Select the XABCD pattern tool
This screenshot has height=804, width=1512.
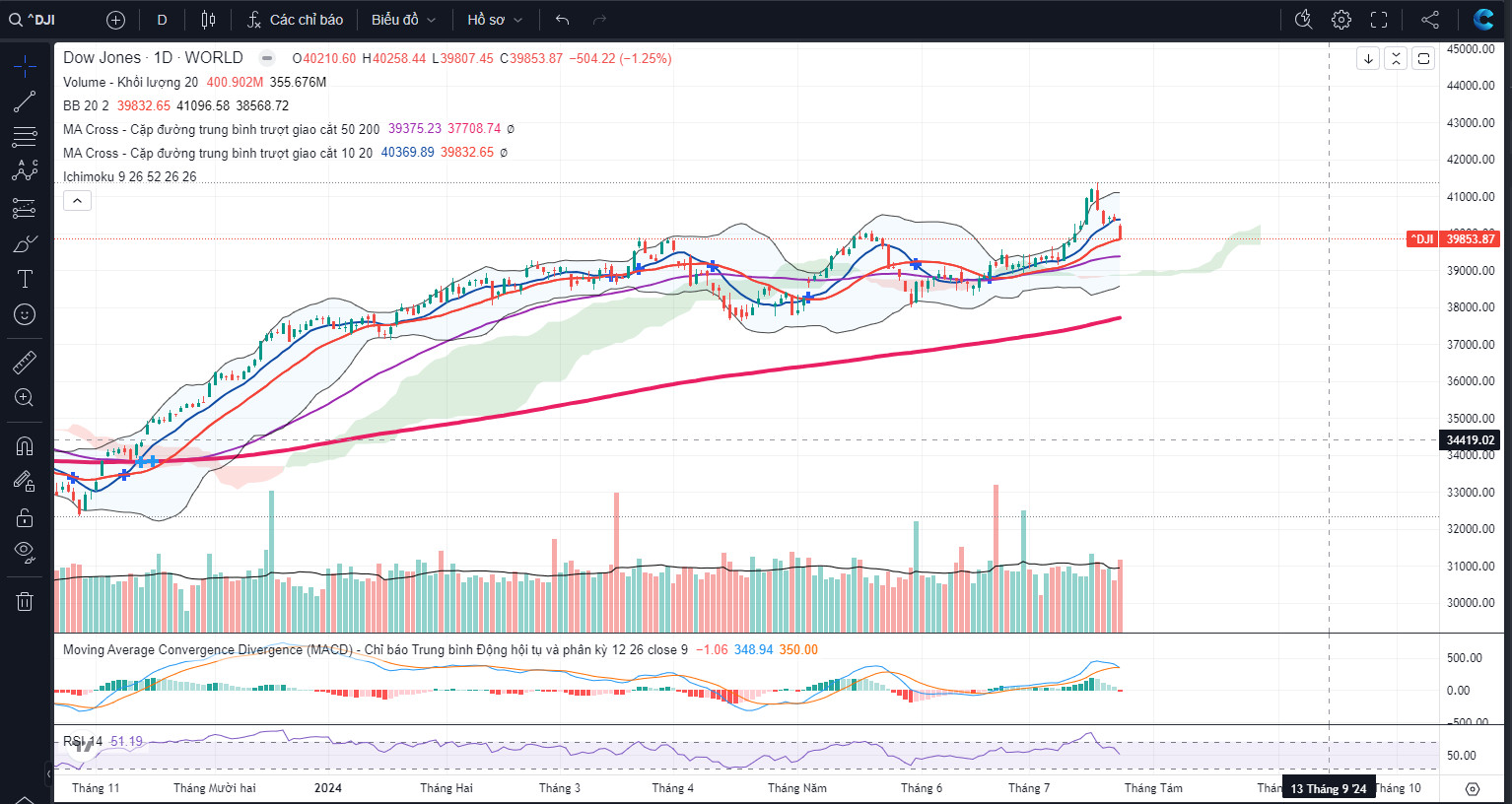point(25,171)
